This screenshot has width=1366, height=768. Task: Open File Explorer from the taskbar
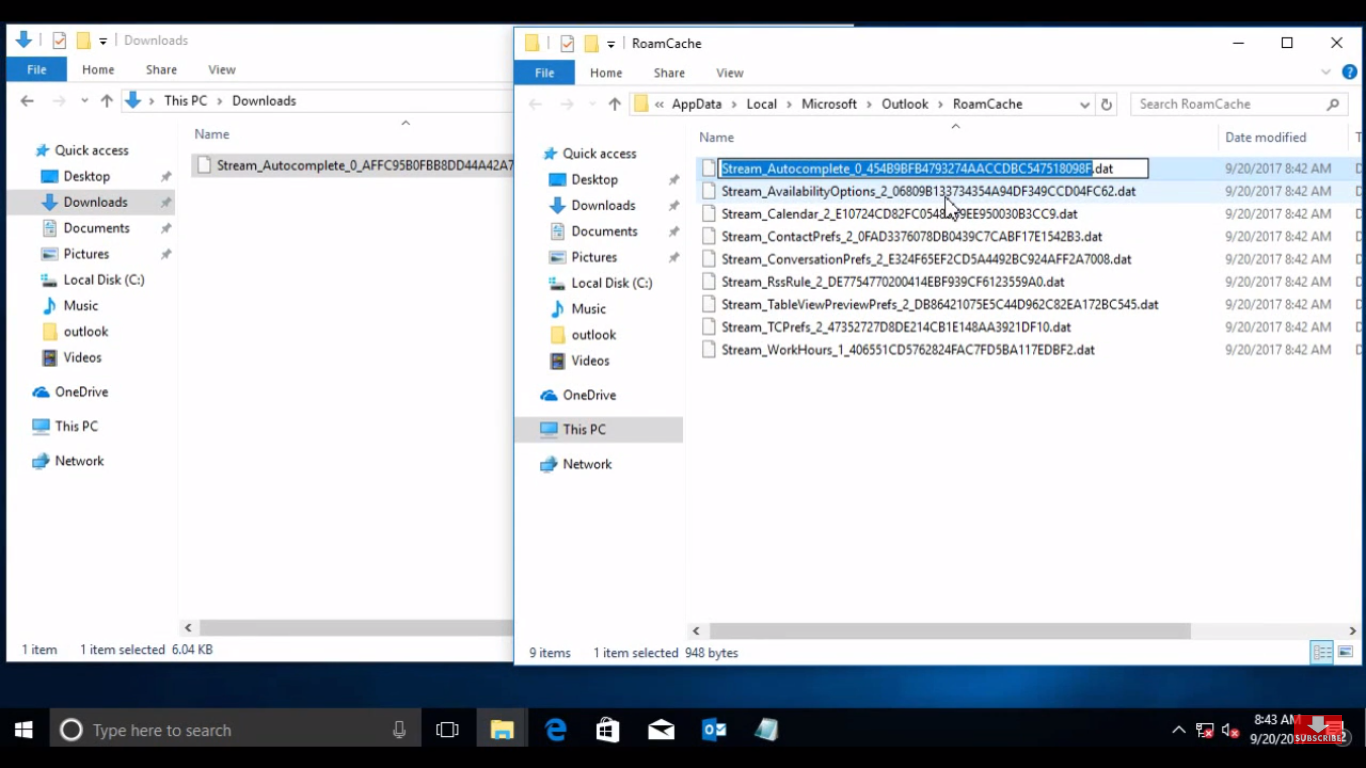[x=501, y=730]
